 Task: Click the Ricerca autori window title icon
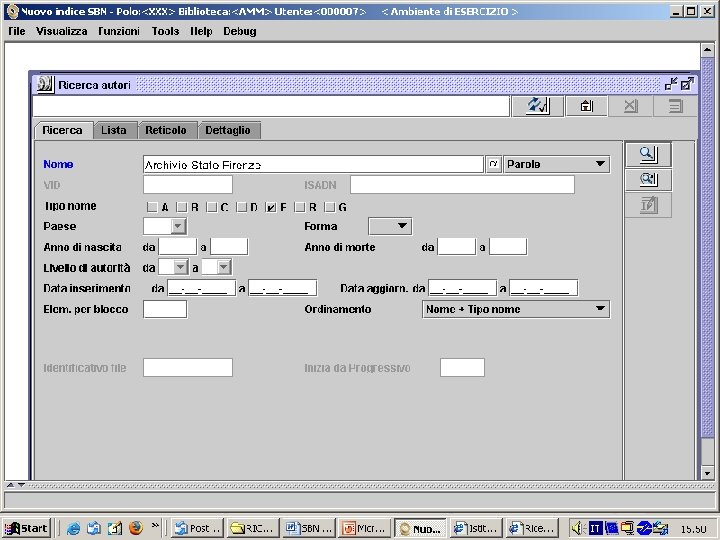click(45, 84)
